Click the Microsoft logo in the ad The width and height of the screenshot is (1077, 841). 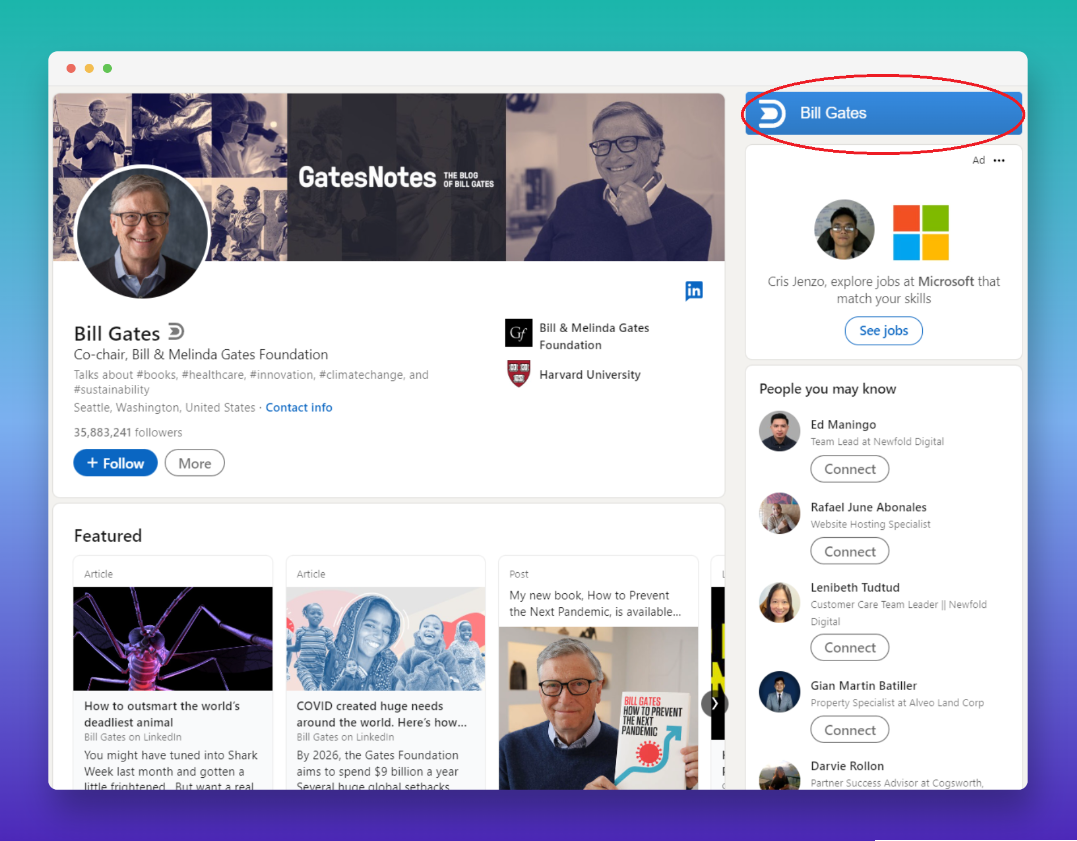tap(920, 232)
